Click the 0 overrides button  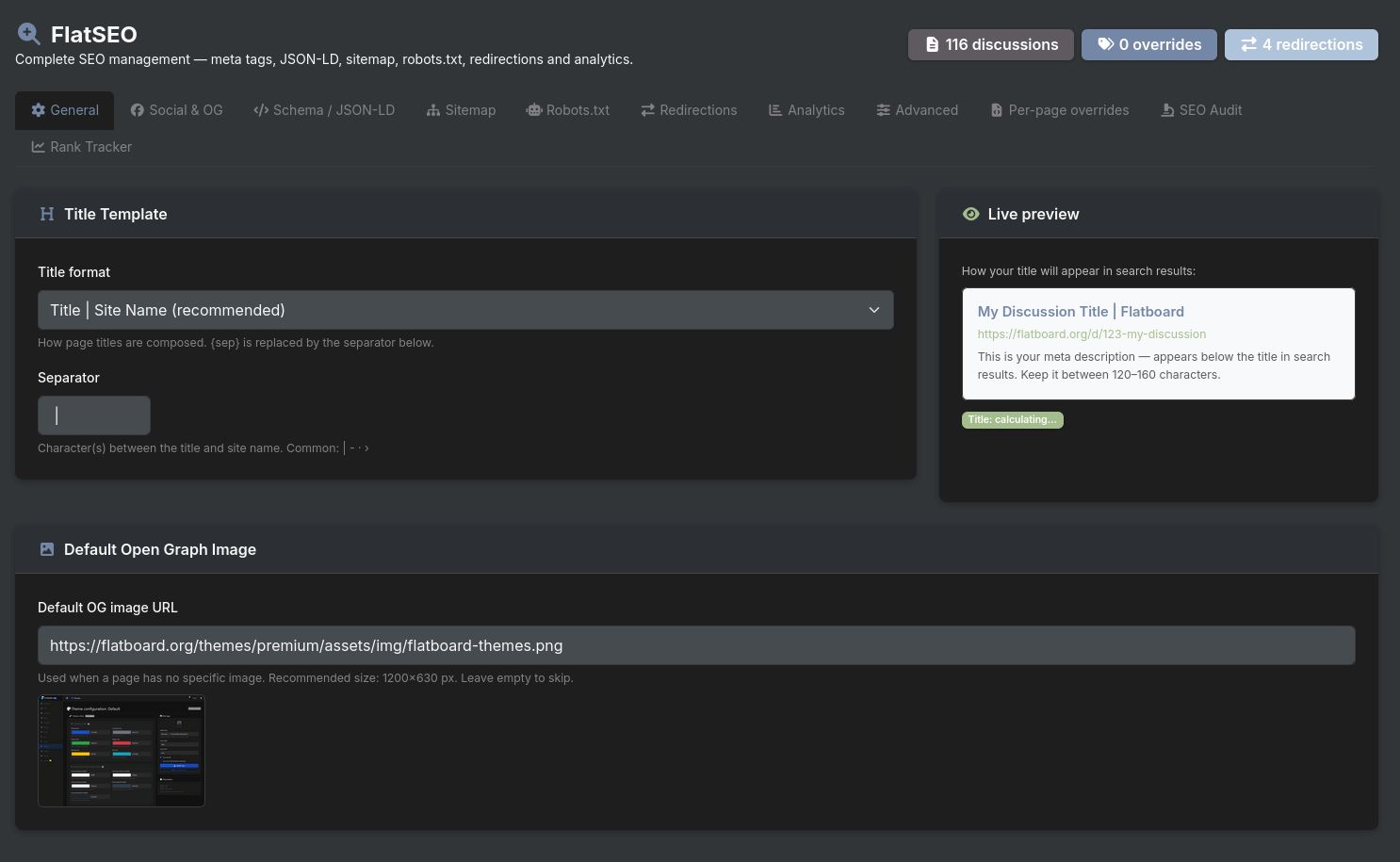tap(1148, 44)
